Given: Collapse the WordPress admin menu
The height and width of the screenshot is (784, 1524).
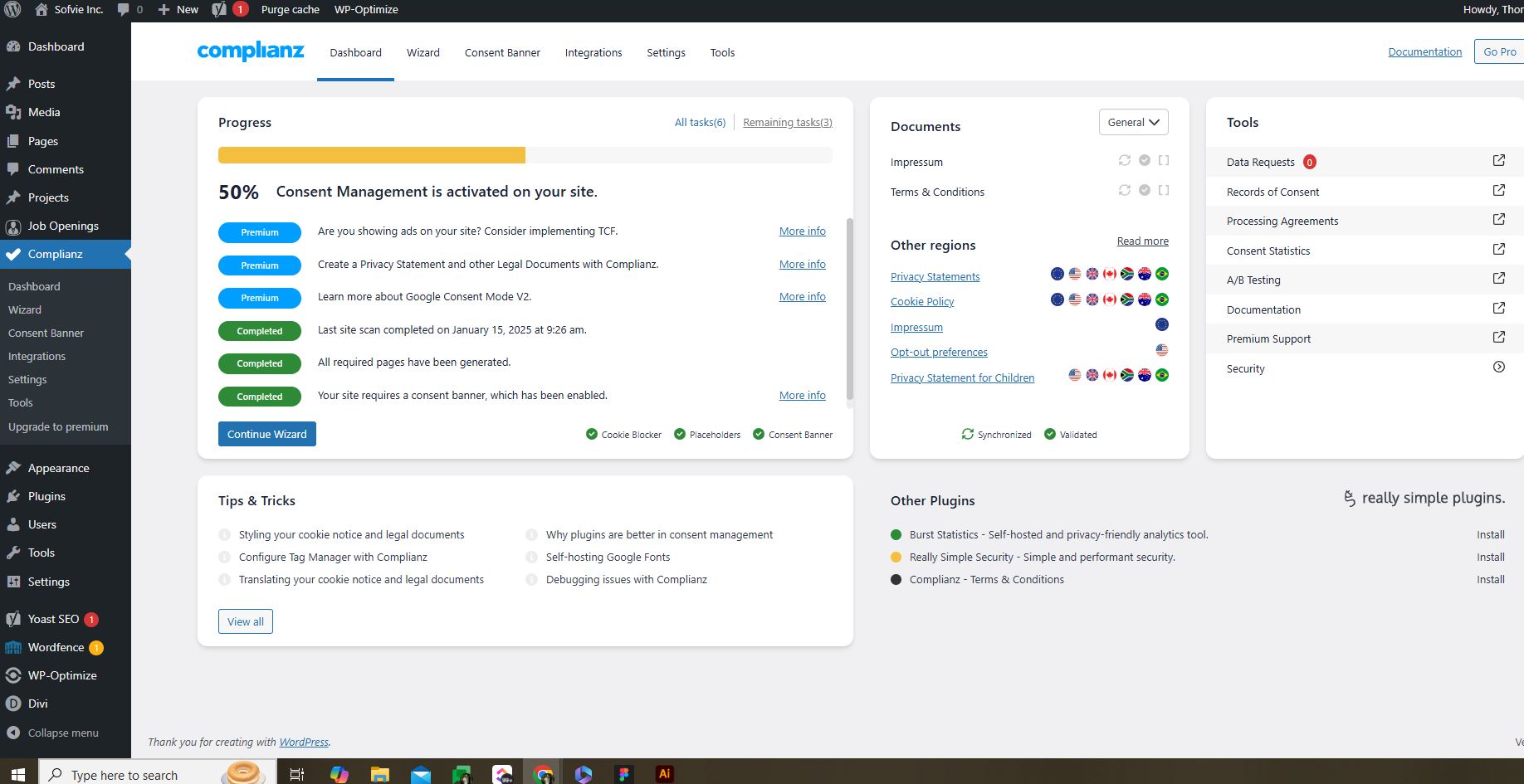Looking at the screenshot, I should click(x=52, y=733).
